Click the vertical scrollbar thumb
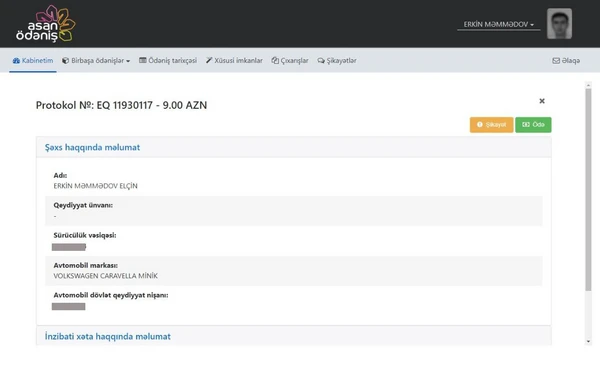Image resolution: width=600 pixels, height=380 pixels. [x=588, y=189]
